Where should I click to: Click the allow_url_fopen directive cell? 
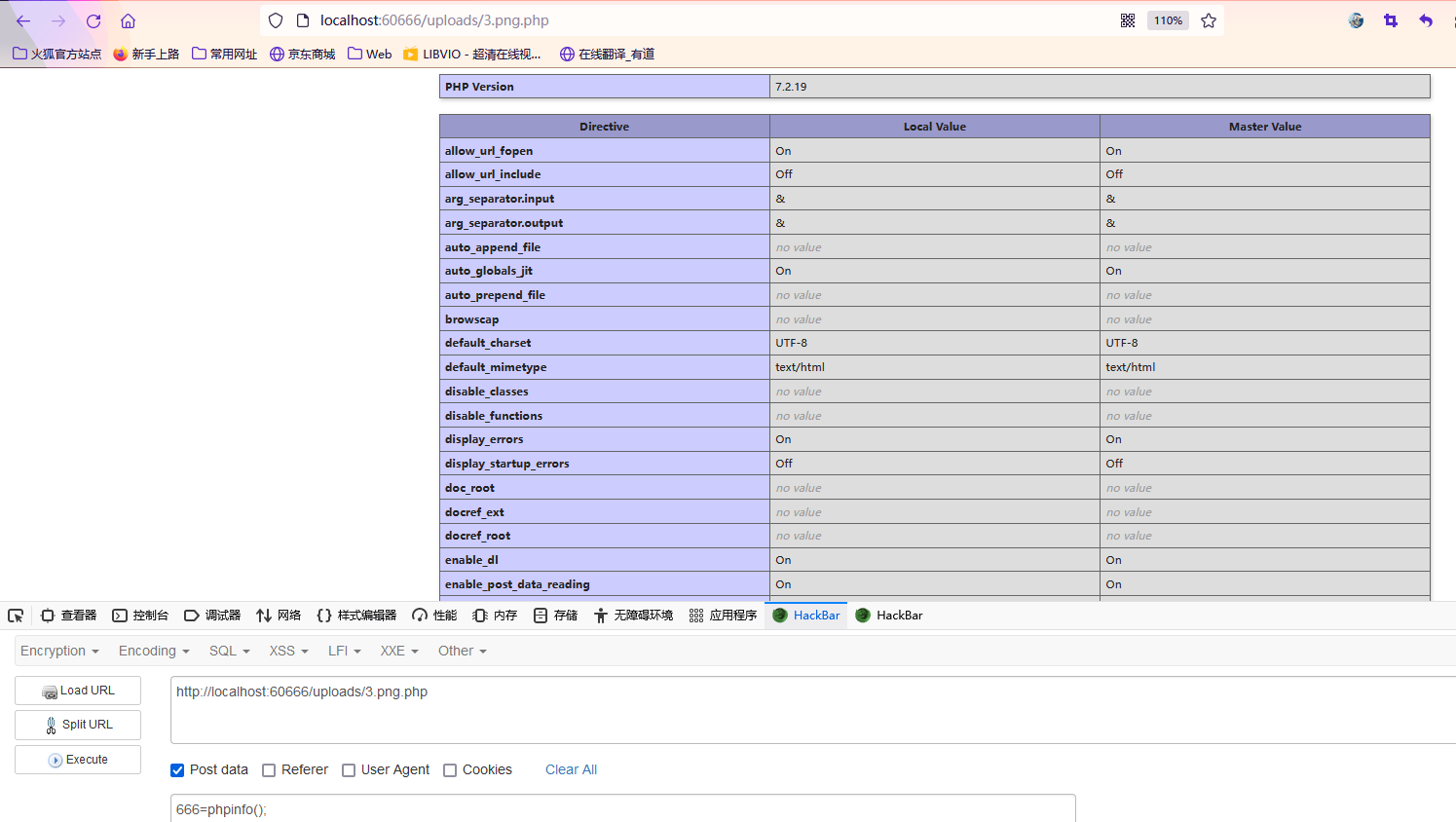(604, 151)
